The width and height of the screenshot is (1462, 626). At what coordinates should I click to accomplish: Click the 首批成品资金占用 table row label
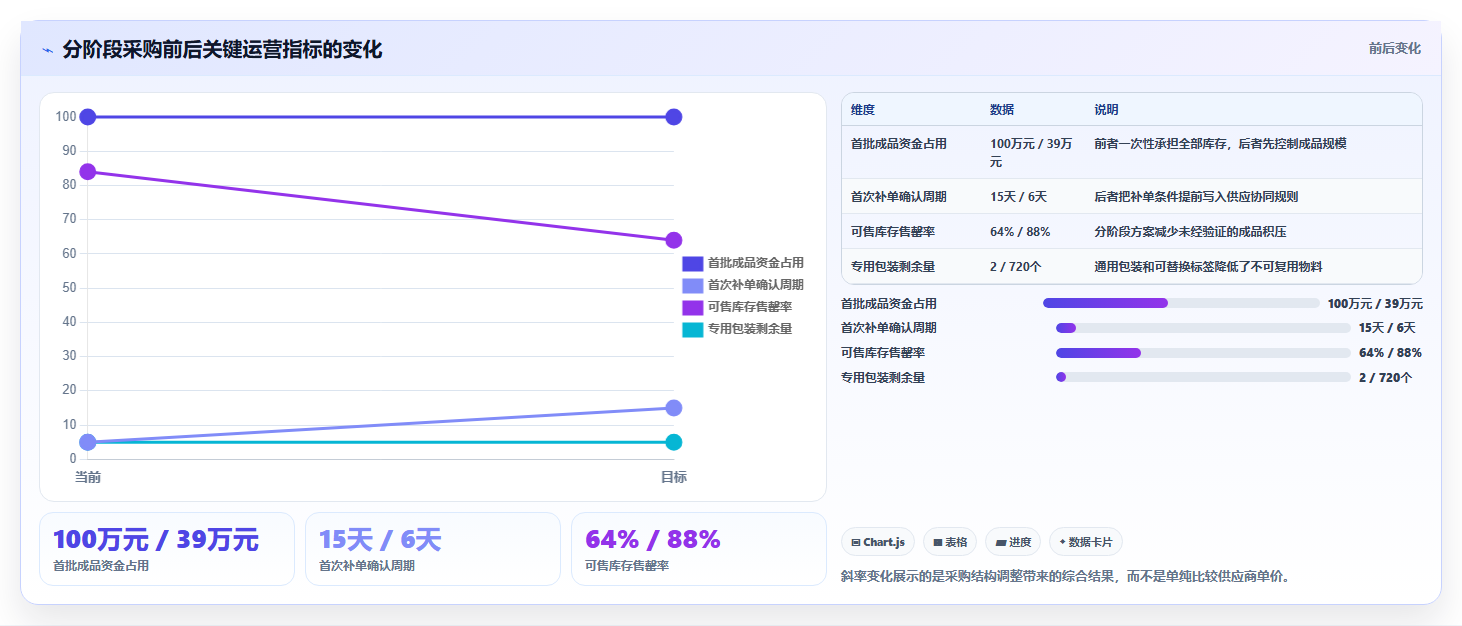(899, 144)
